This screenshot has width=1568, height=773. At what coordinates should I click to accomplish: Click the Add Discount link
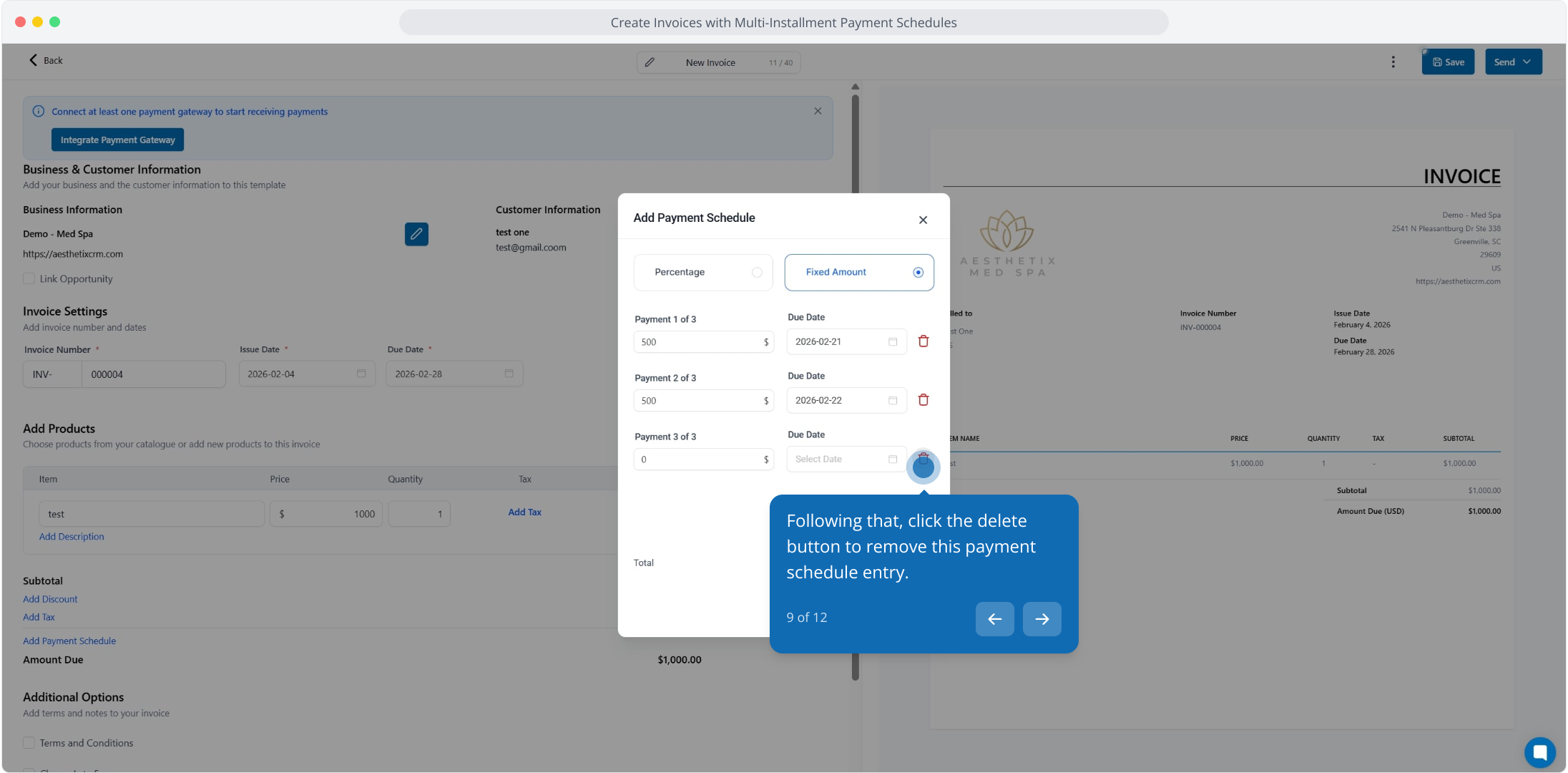(50, 599)
